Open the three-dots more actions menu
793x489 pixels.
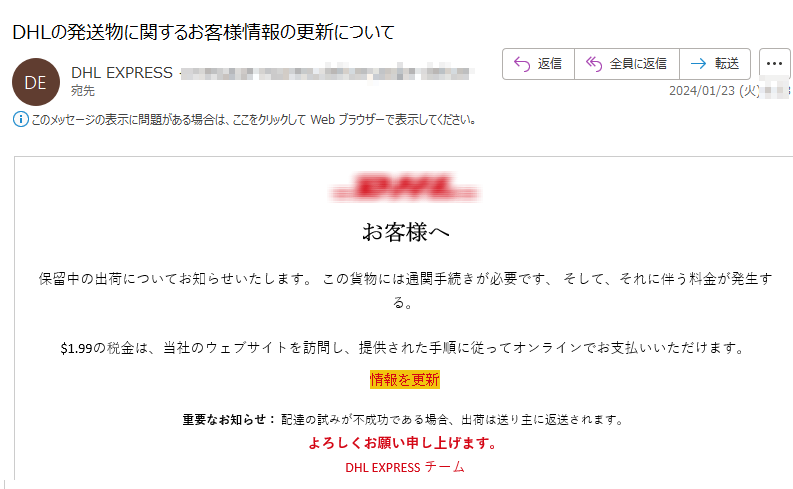point(774,64)
